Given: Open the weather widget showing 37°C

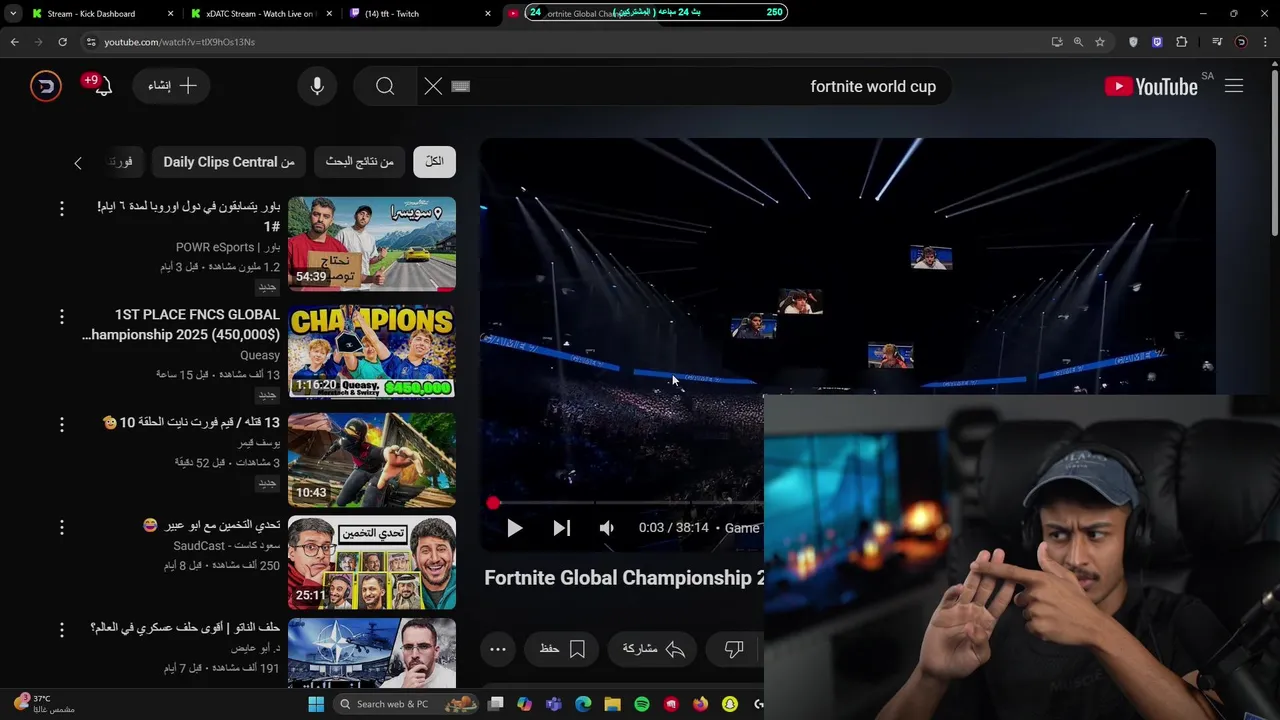Looking at the screenshot, I should tap(43, 704).
